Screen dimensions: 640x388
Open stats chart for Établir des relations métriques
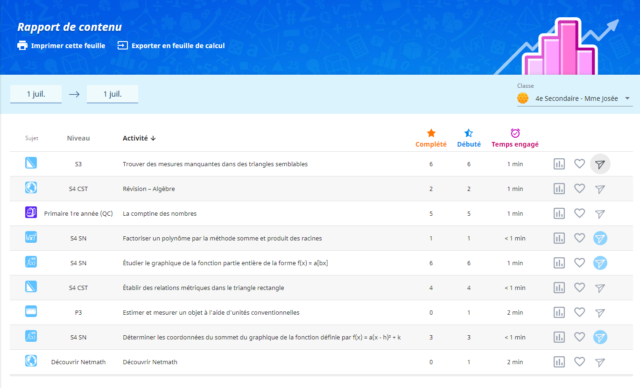pos(559,288)
